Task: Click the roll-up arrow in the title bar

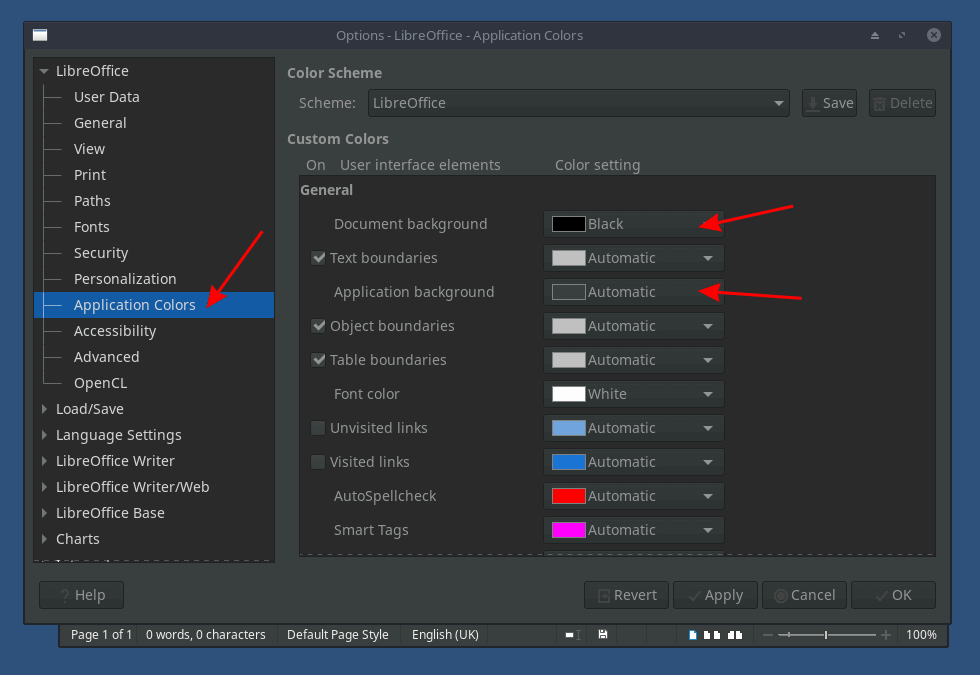Action: point(874,35)
